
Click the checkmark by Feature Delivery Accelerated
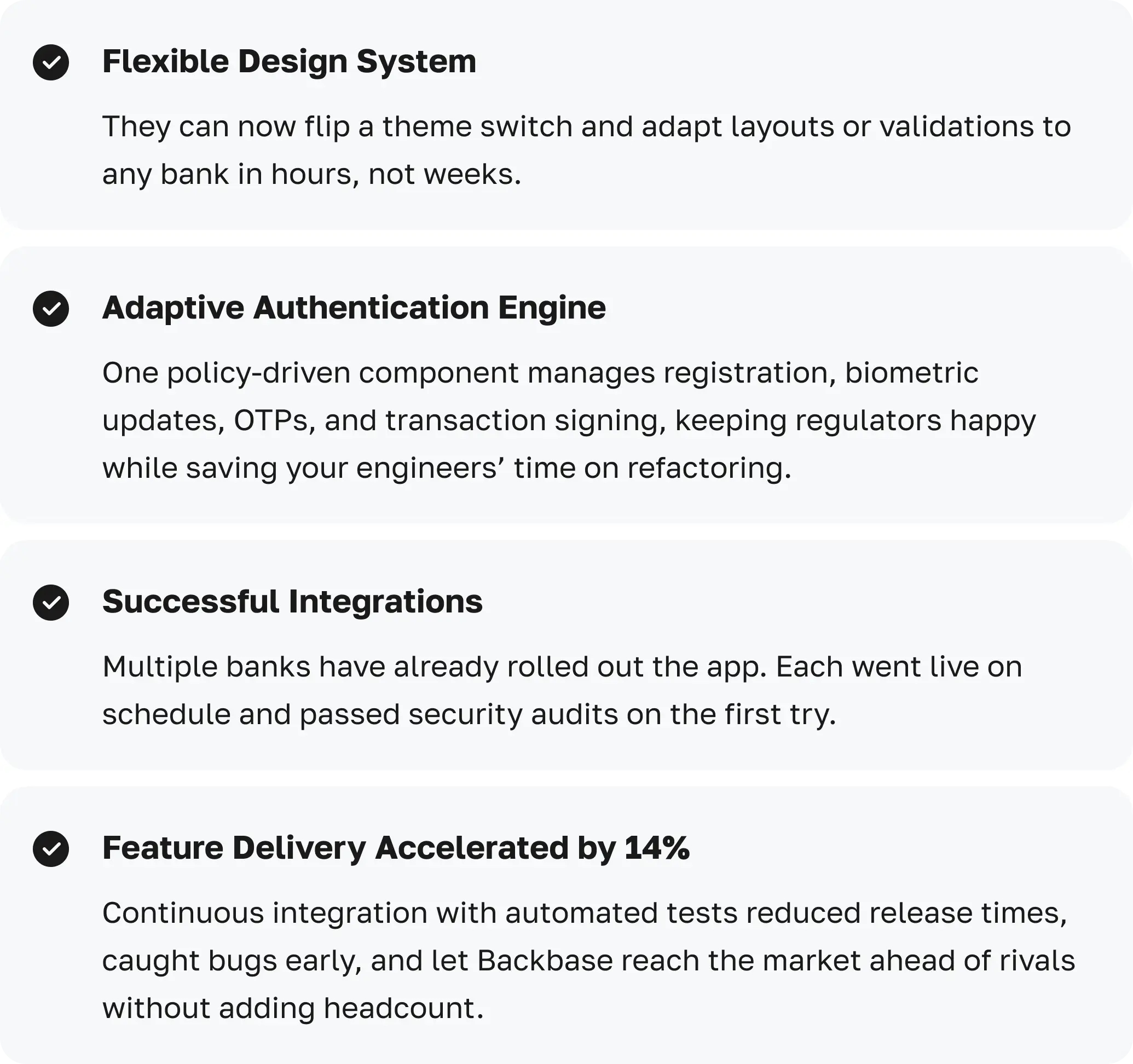point(51,848)
